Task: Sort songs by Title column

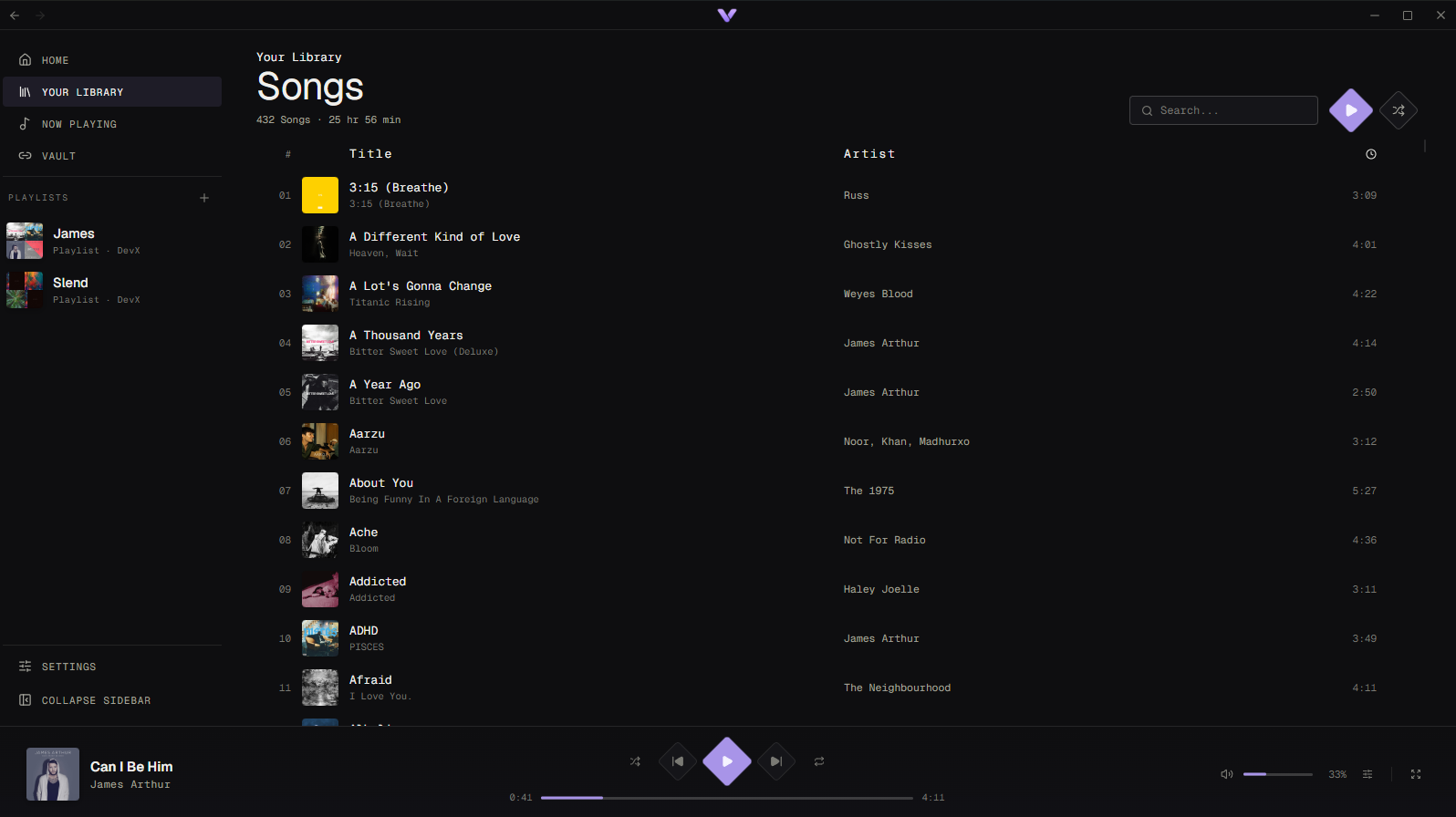Action: pyautogui.click(x=370, y=154)
